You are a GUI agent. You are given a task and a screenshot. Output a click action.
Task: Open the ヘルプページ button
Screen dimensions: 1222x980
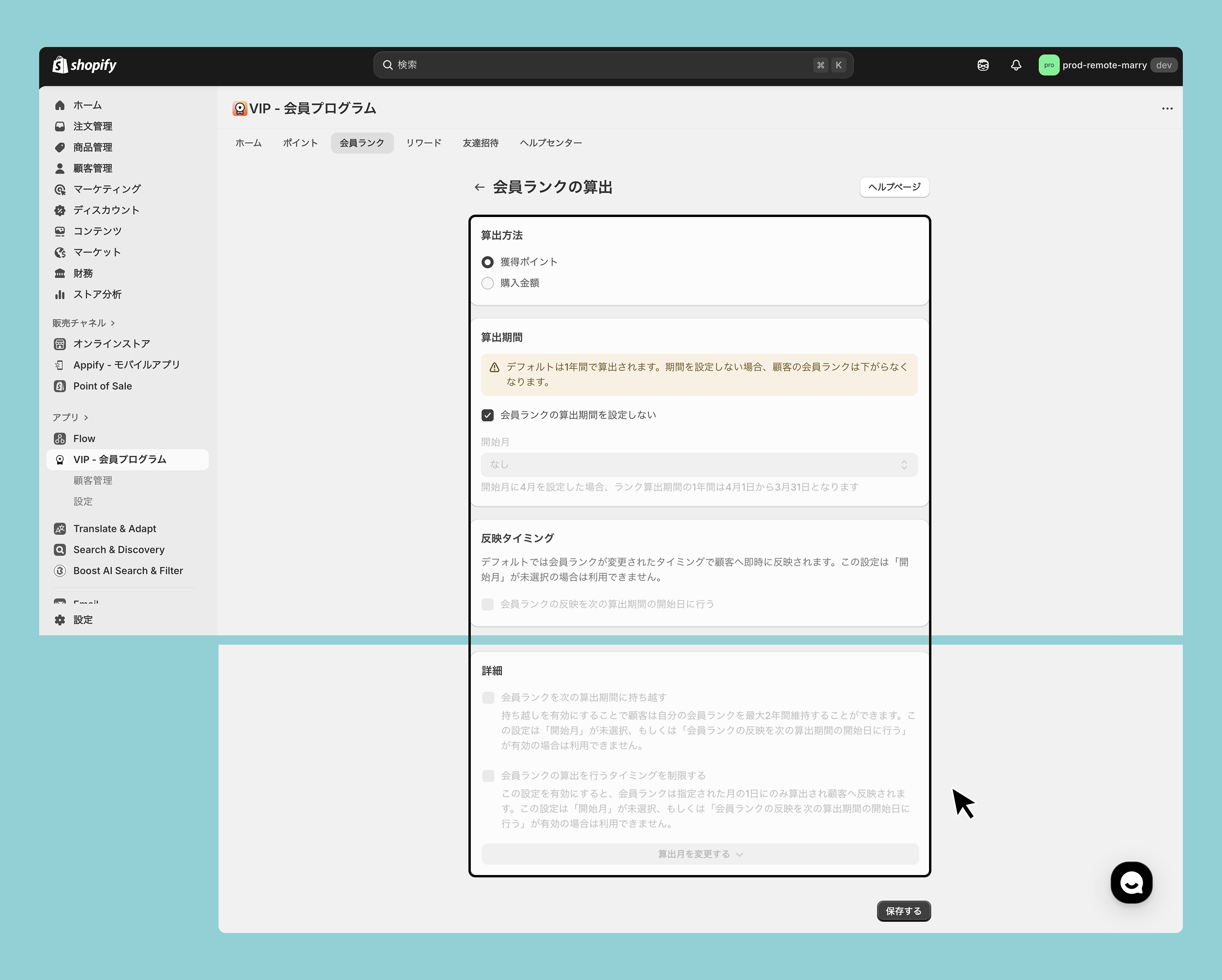pyautogui.click(x=894, y=187)
